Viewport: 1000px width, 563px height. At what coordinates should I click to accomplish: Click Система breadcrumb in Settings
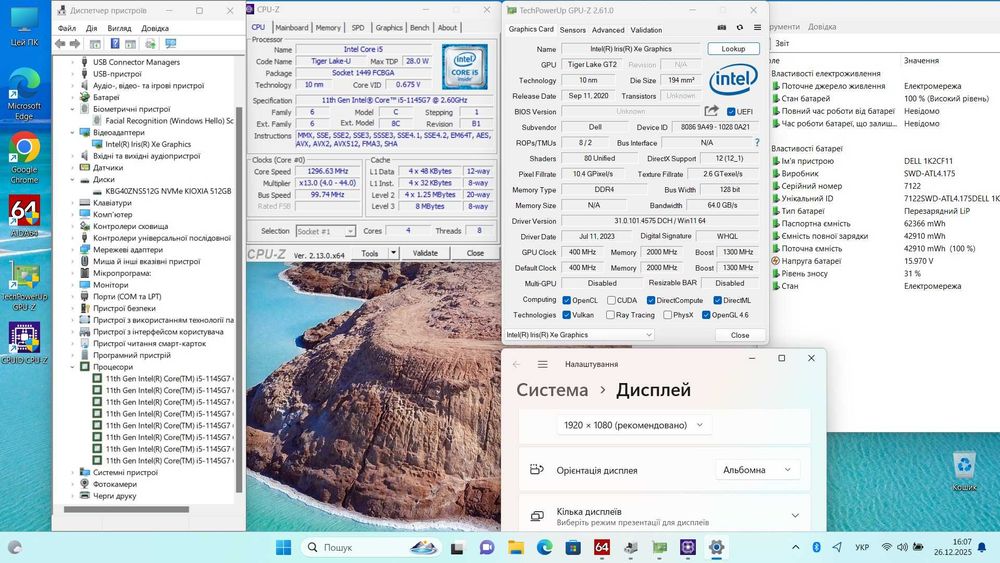(x=552, y=390)
